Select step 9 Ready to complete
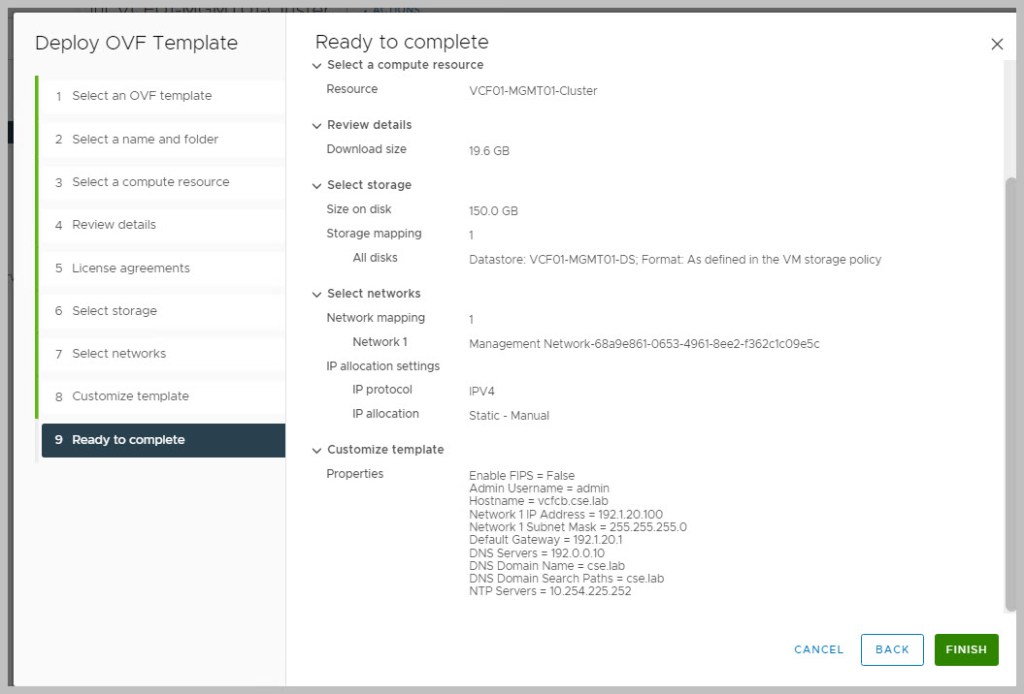Screen dimensions: 1024x694 pyautogui.click(x=128, y=440)
